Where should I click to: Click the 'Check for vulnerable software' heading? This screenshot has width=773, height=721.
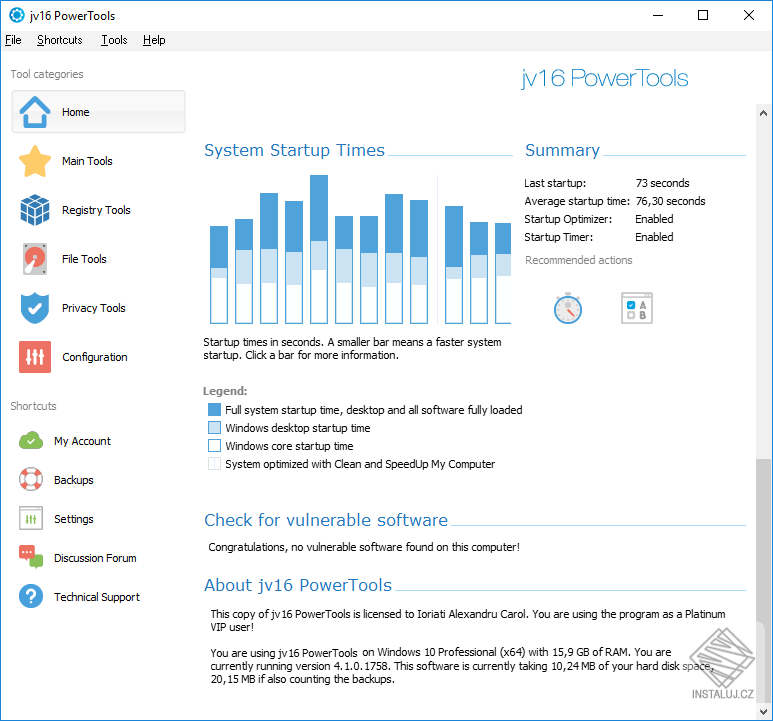pos(326,520)
